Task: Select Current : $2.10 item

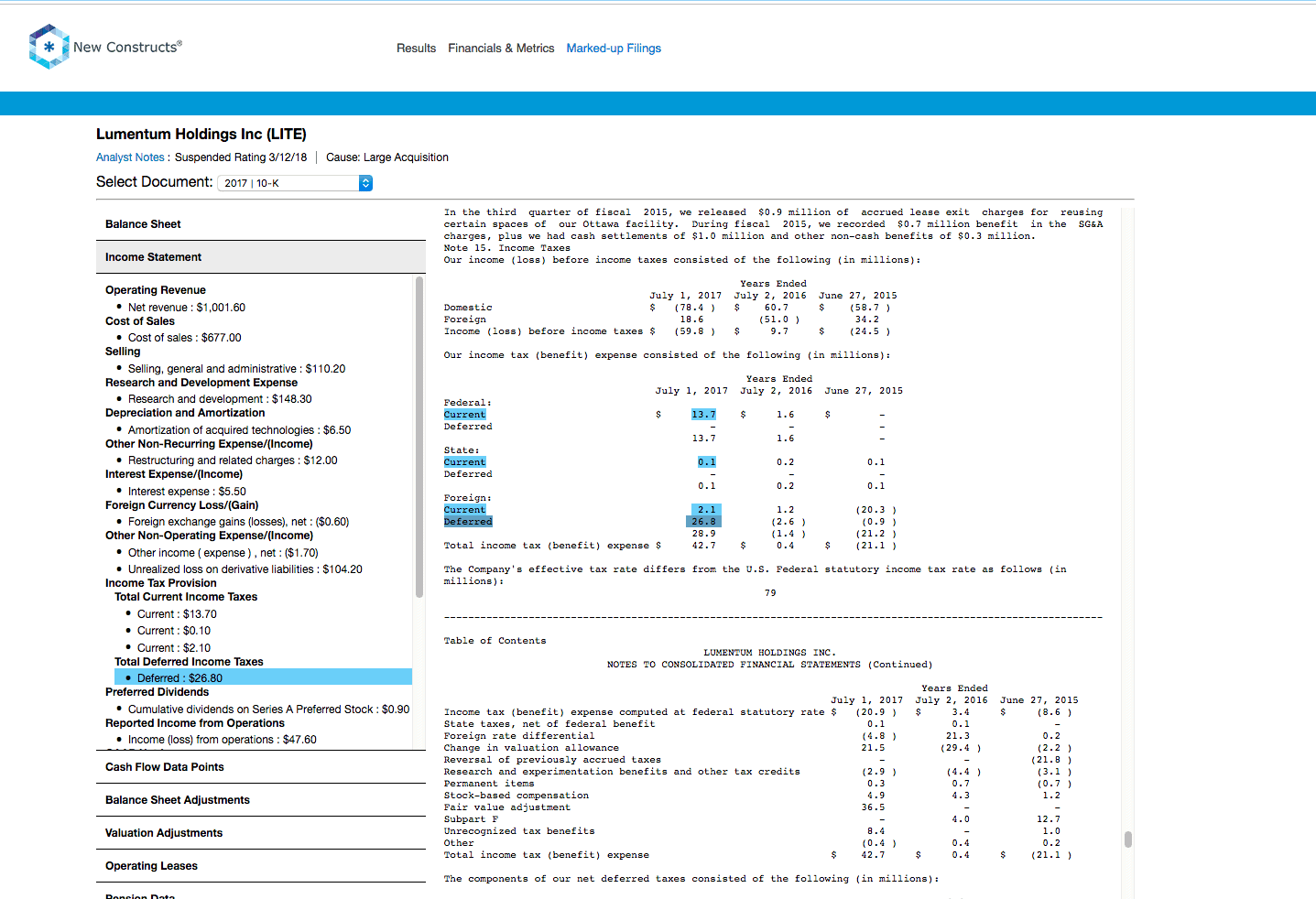Action: (174, 648)
